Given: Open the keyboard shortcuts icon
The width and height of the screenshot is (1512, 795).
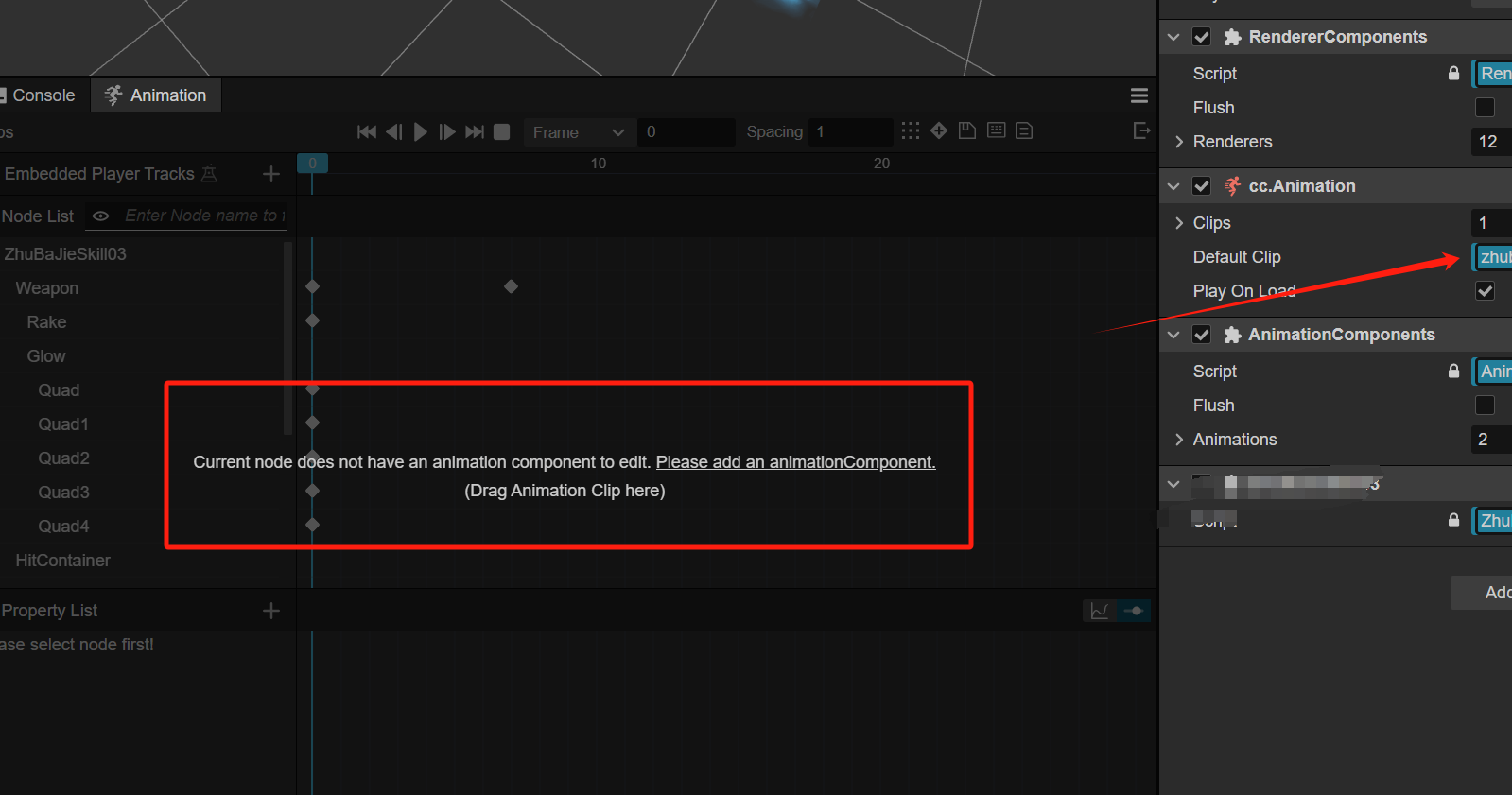Looking at the screenshot, I should click(996, 130).
